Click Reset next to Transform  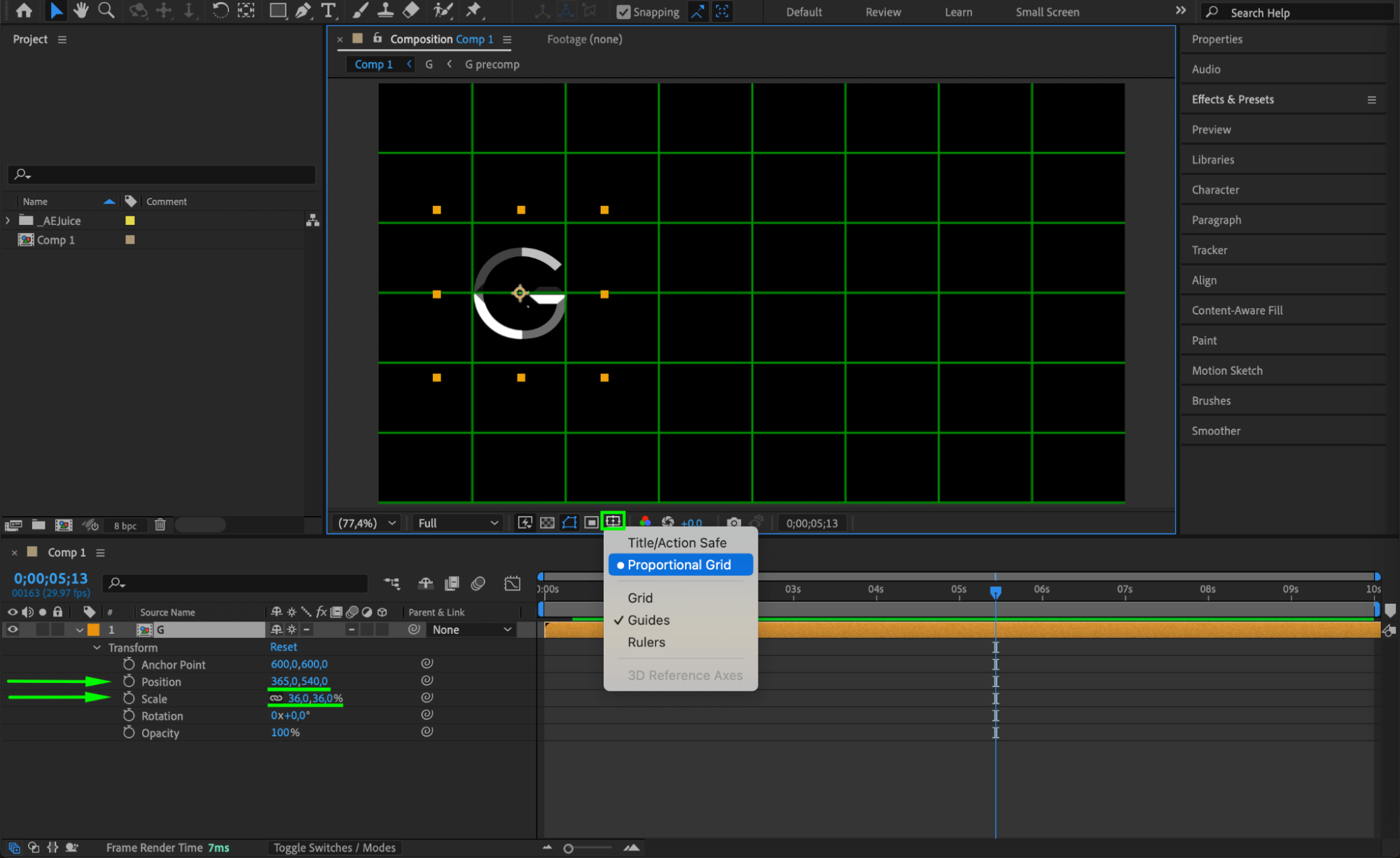click(284, 647)
